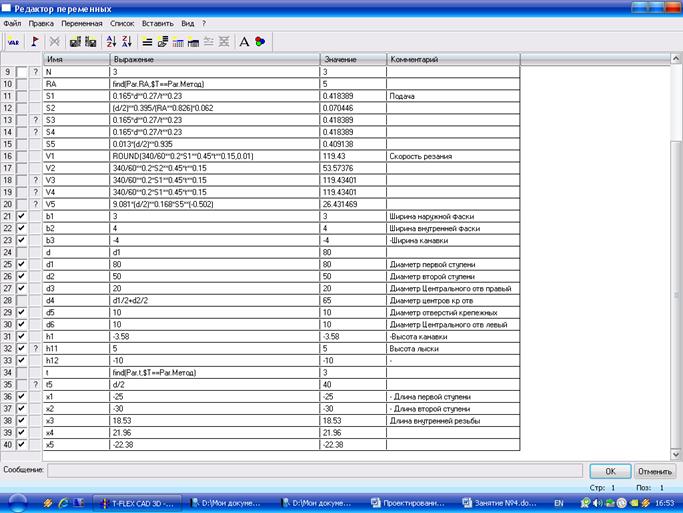Image resolution: width=683 pixels, height=513 pixels.
Task: Open the Файл menu
Action: (12, 24)
